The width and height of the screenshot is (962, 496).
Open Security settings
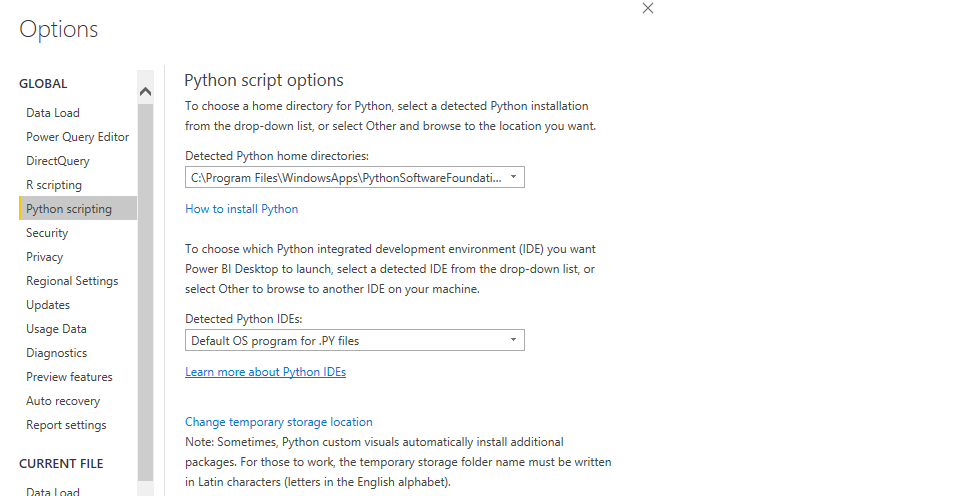47,233
